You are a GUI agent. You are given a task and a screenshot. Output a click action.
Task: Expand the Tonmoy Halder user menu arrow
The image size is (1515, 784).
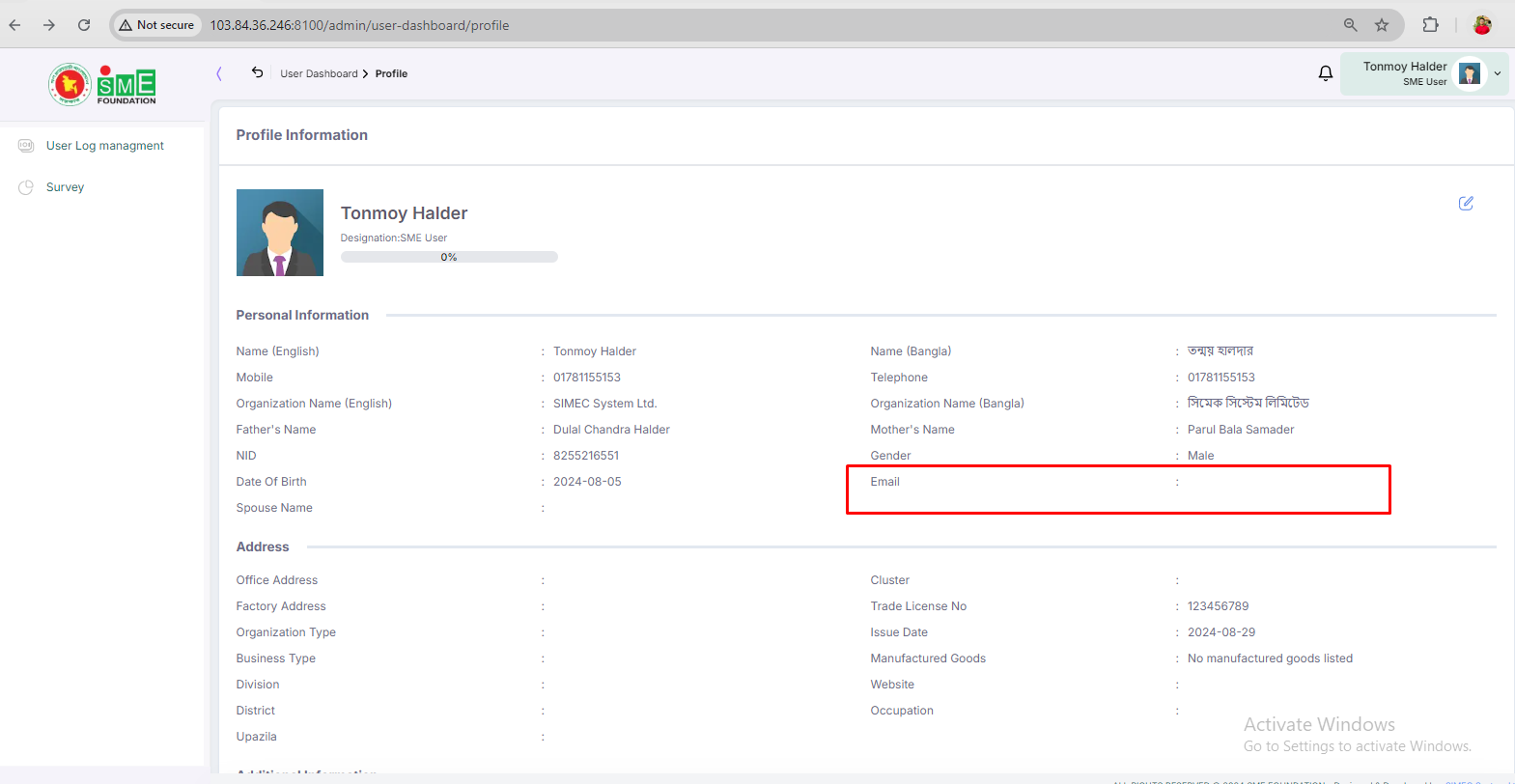1498,73
